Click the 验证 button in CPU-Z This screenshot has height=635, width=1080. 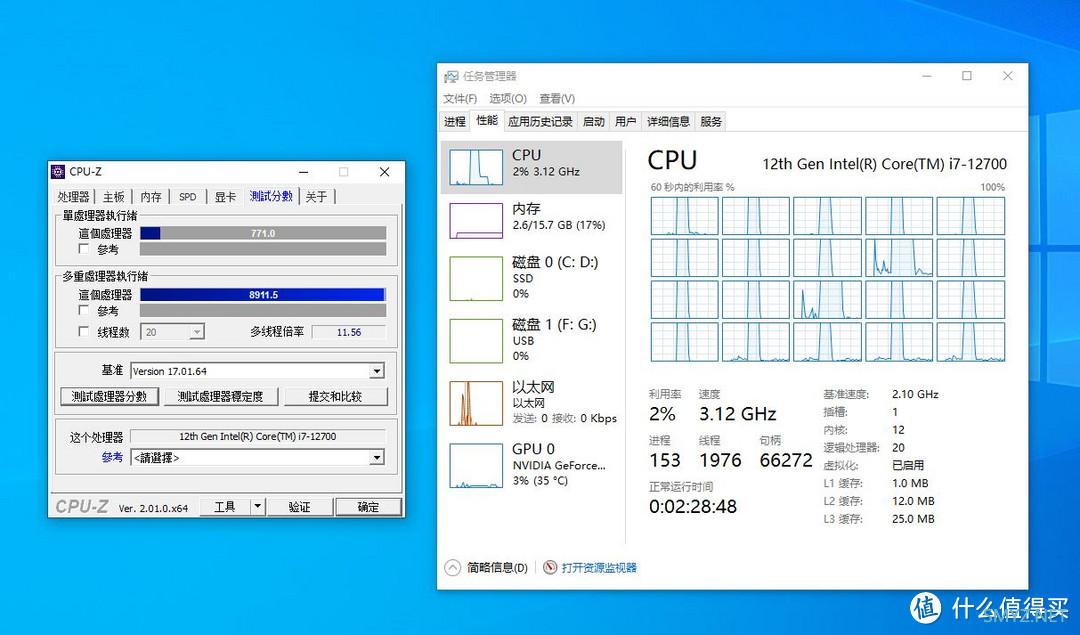point(299,507)
